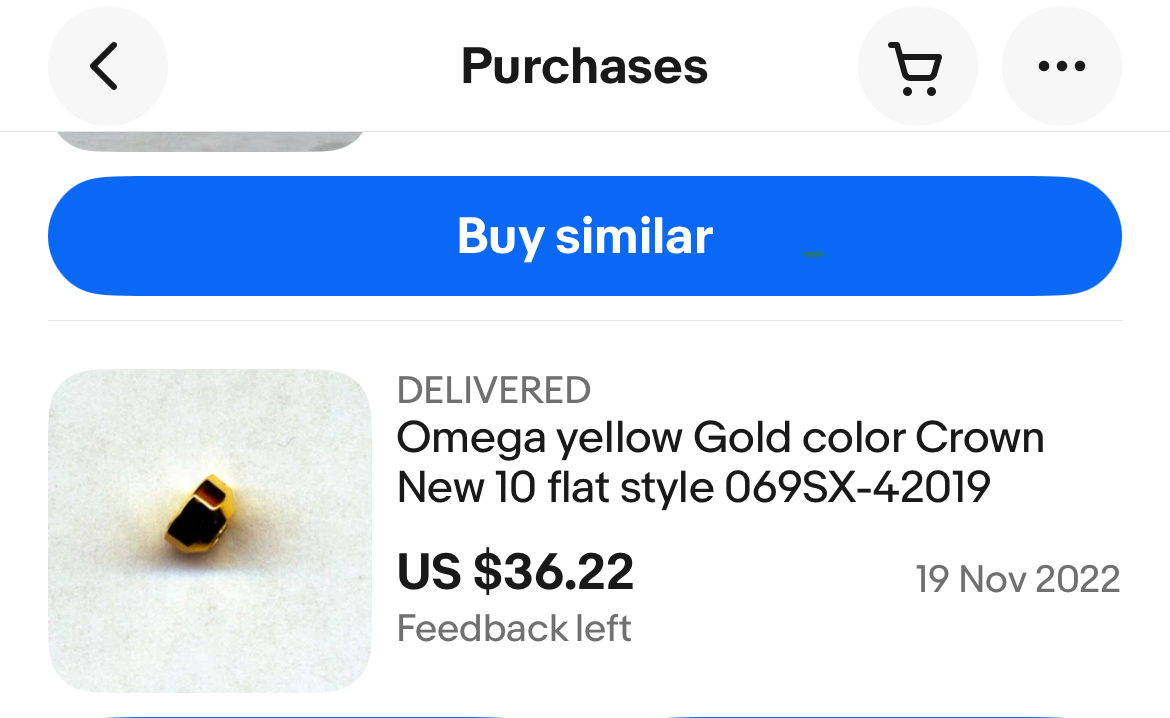
Task: Tap the partial previous item image at top
Action: pos(209,141)
